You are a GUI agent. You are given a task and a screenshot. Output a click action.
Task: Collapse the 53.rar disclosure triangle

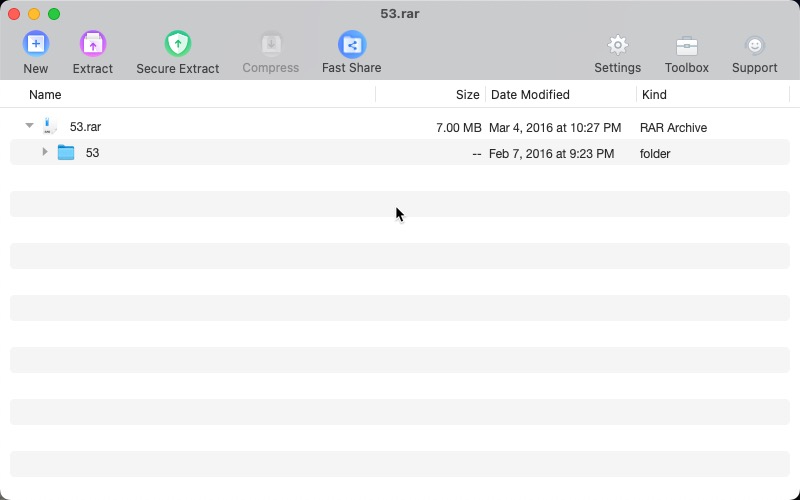[x=30, y=126]
